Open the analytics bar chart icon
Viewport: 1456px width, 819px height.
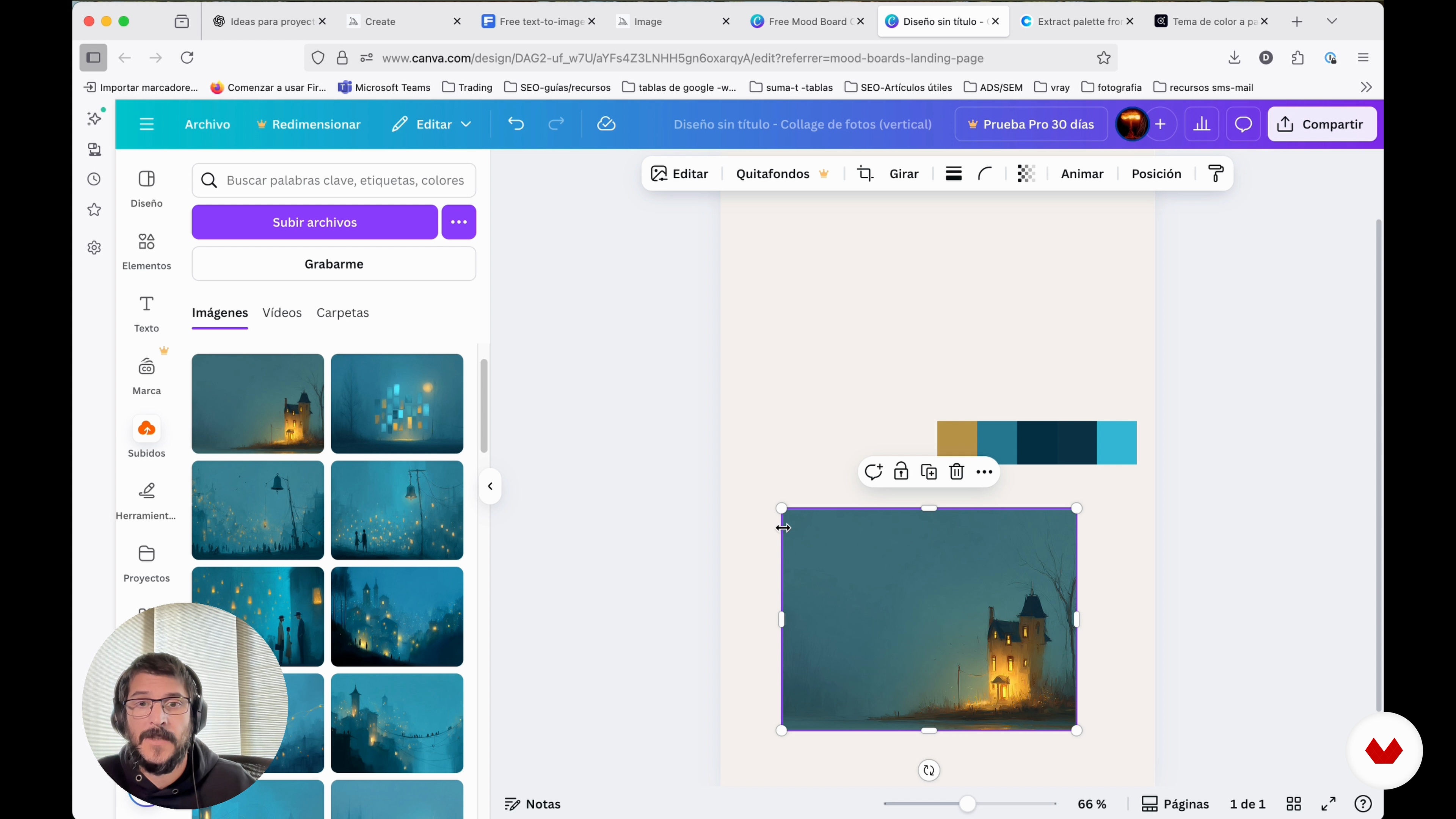pos(1202,124)
